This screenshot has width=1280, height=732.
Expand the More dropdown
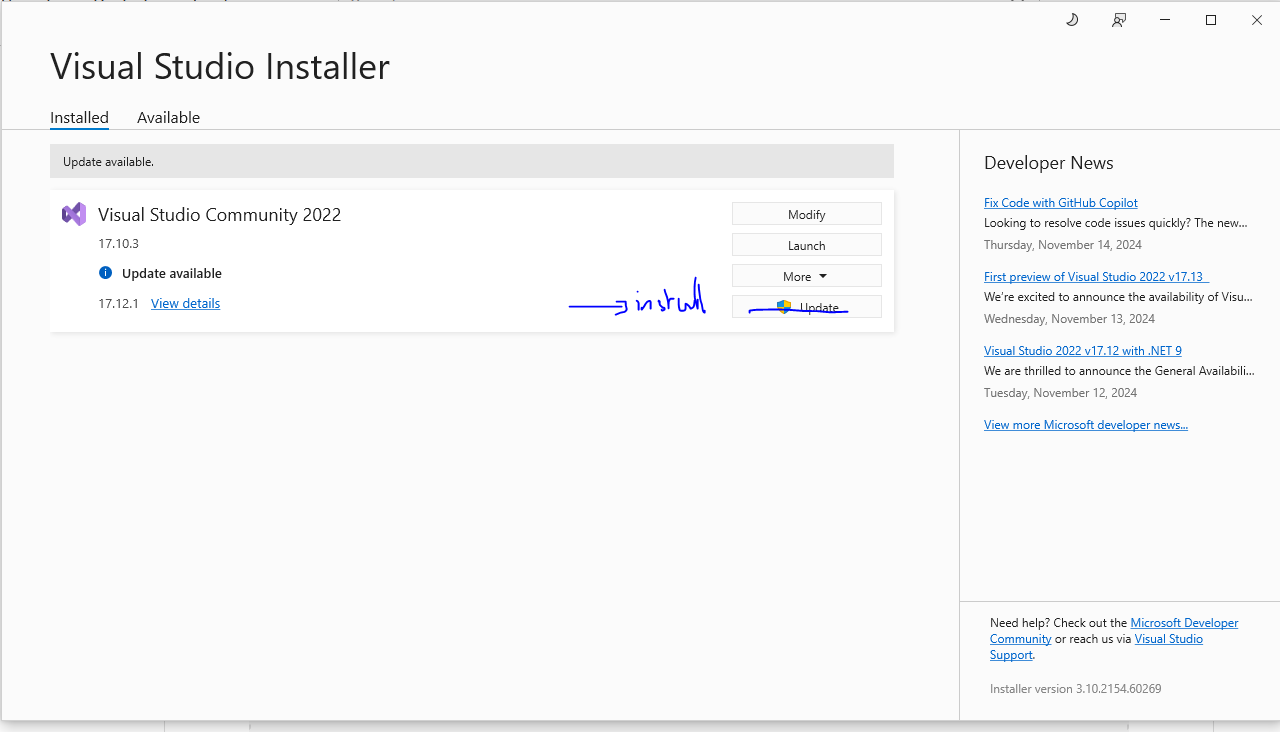pyautogui.click(x=807, y=276)
